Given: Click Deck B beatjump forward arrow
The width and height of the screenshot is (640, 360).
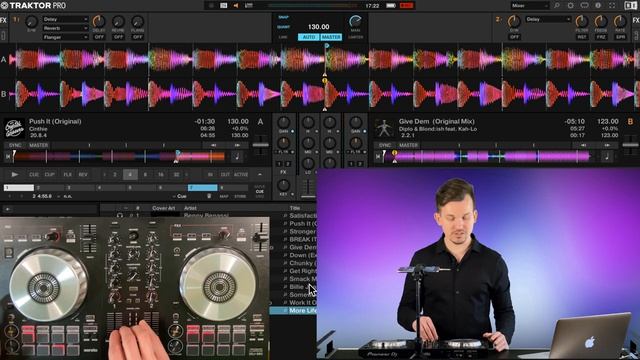Looking at the screenshot, I should point(607,145).
